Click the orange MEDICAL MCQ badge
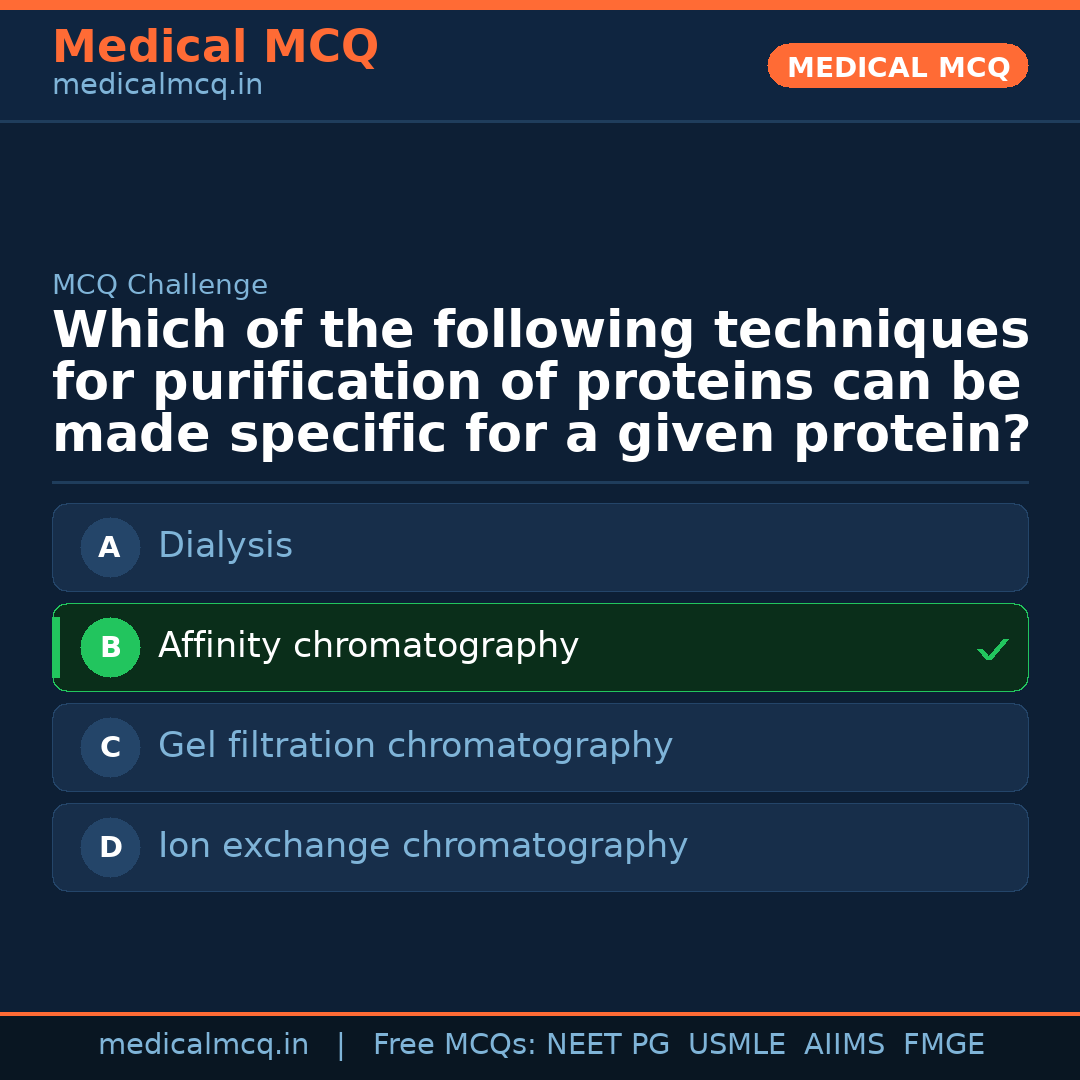This screenshot has height=1080, width=1080. point(897,66)
